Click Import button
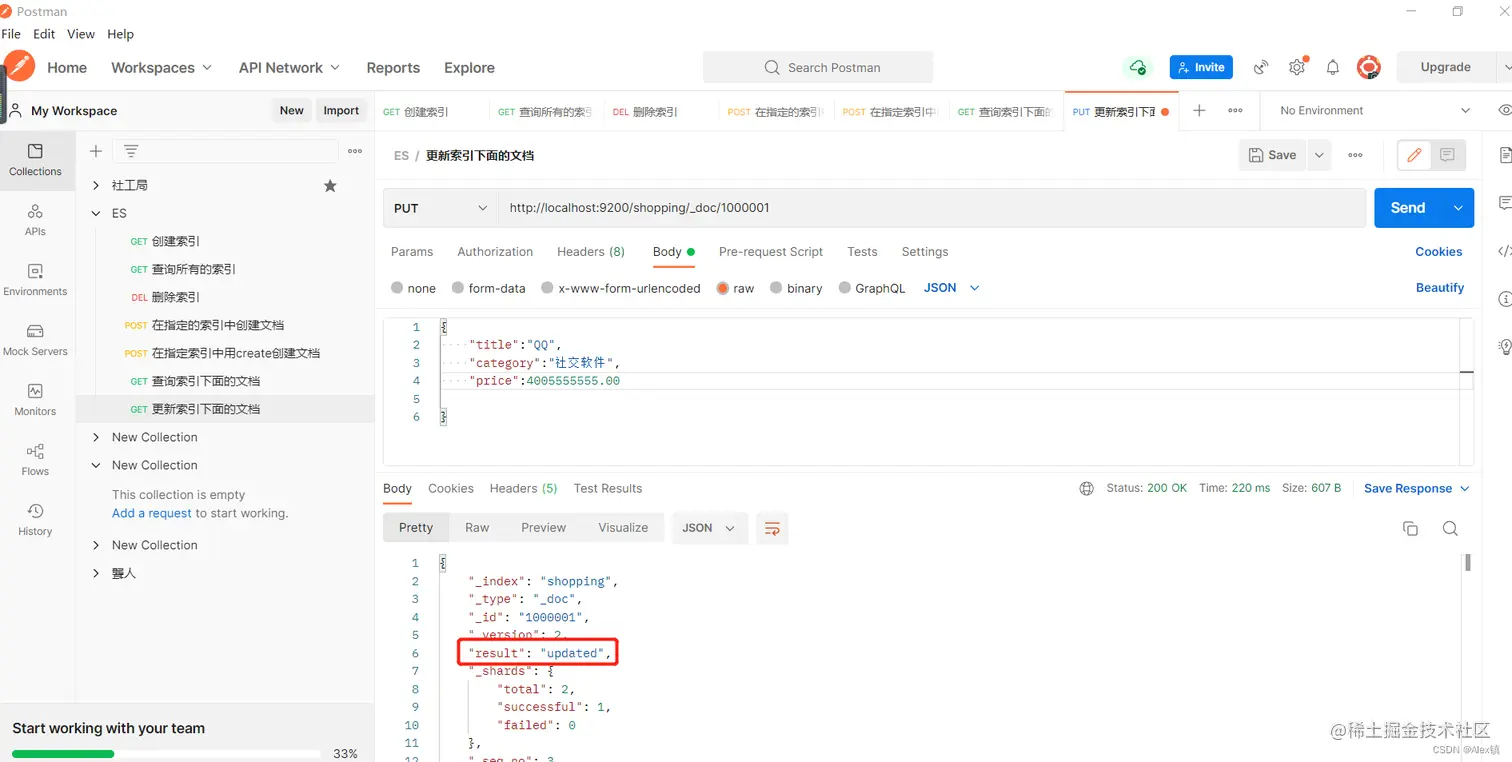The height and width of the screenshot is (762, 1512). click(x=341, y=111)
